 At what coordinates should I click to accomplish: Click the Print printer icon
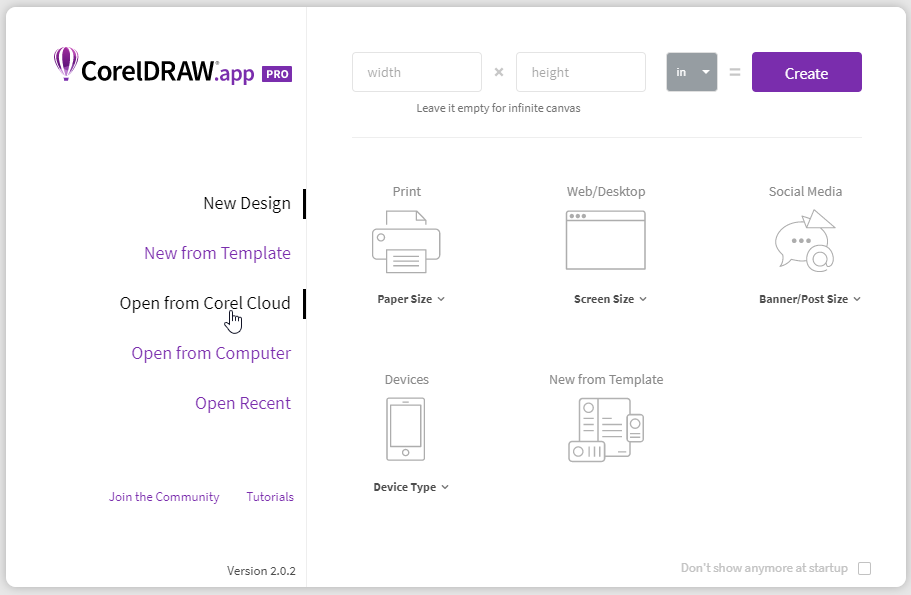click(406, 242)
